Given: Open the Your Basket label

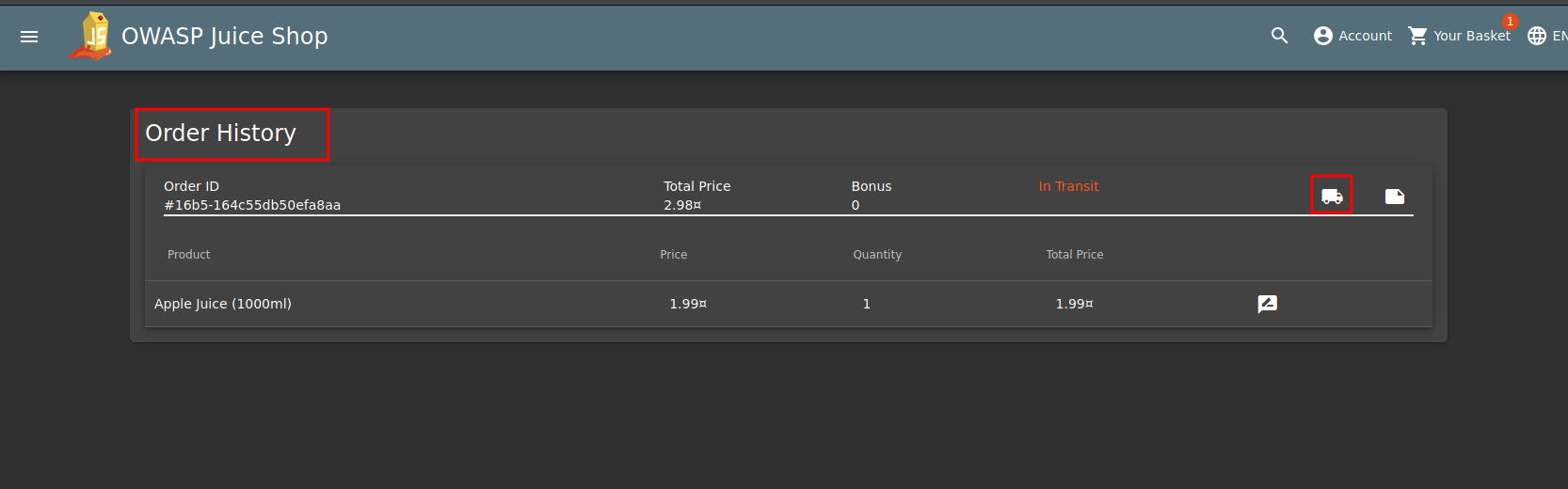Looking at the screenshot, I should pos(1472,36).
